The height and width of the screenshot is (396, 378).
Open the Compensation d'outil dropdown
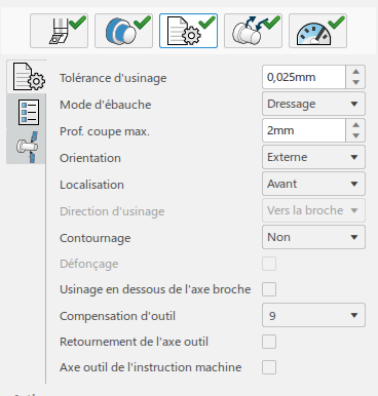click(x=314, y=315)
